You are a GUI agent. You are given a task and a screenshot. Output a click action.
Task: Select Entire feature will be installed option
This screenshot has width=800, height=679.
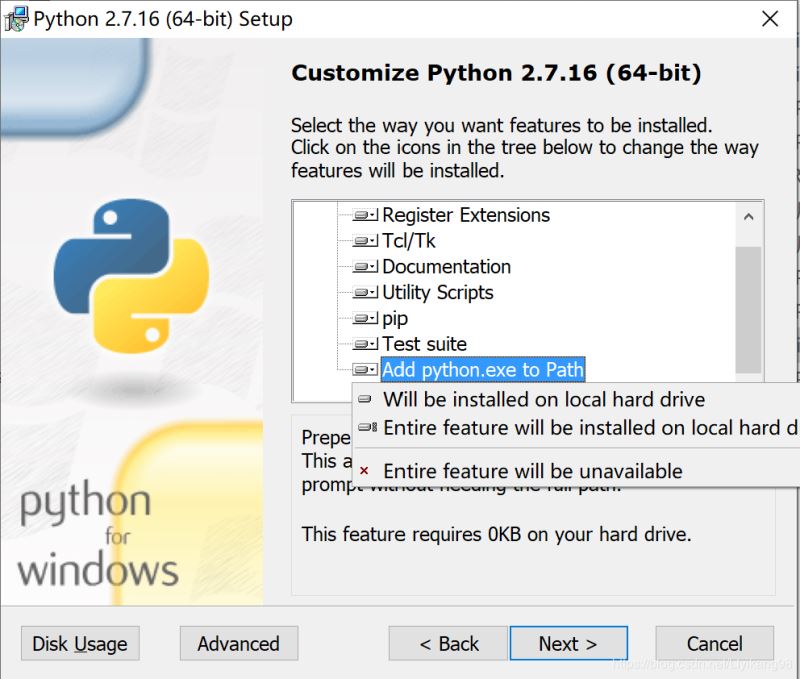coord(589,428)
